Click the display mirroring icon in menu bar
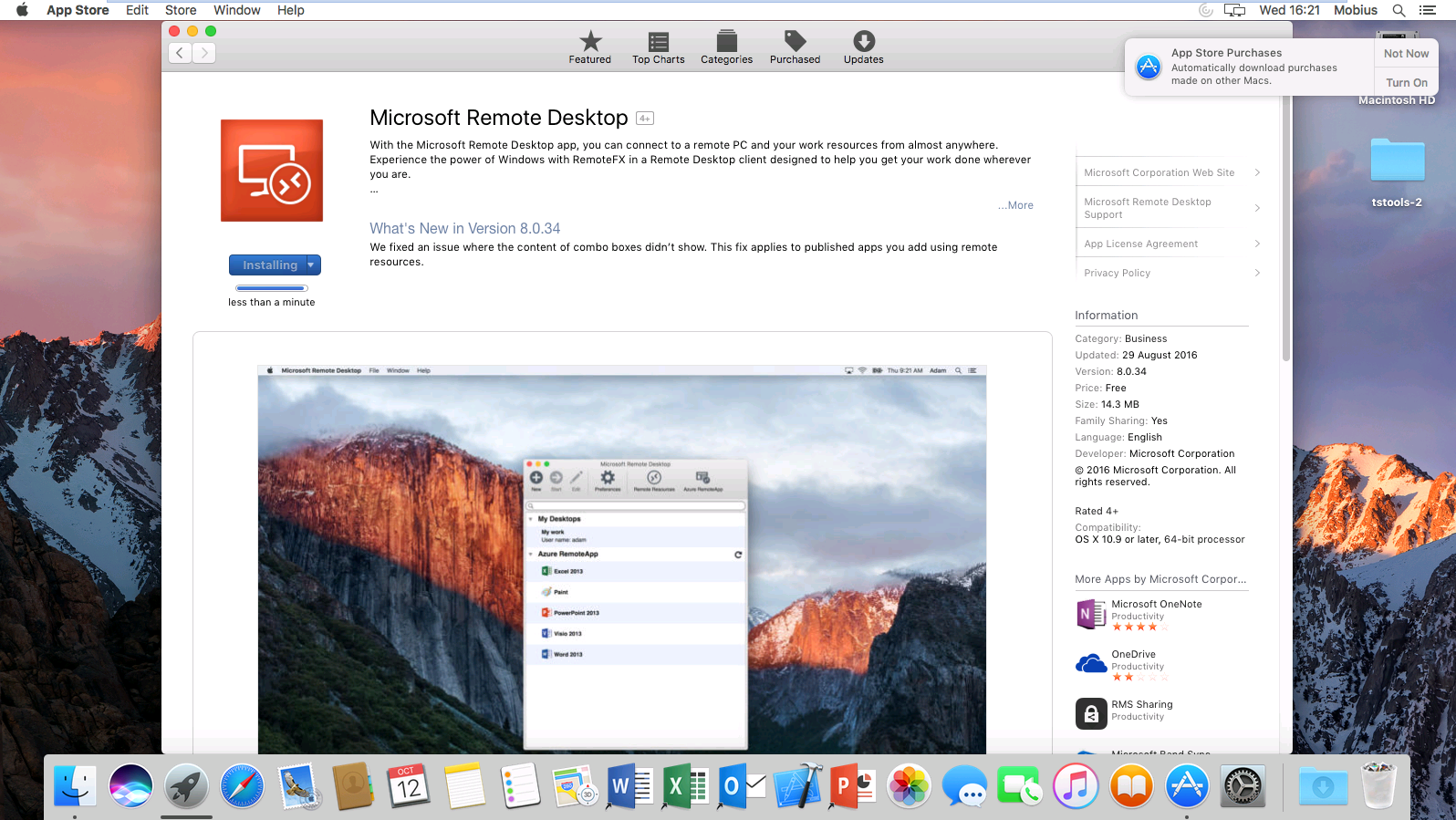1456x820 pixels. coord(1234,10)
